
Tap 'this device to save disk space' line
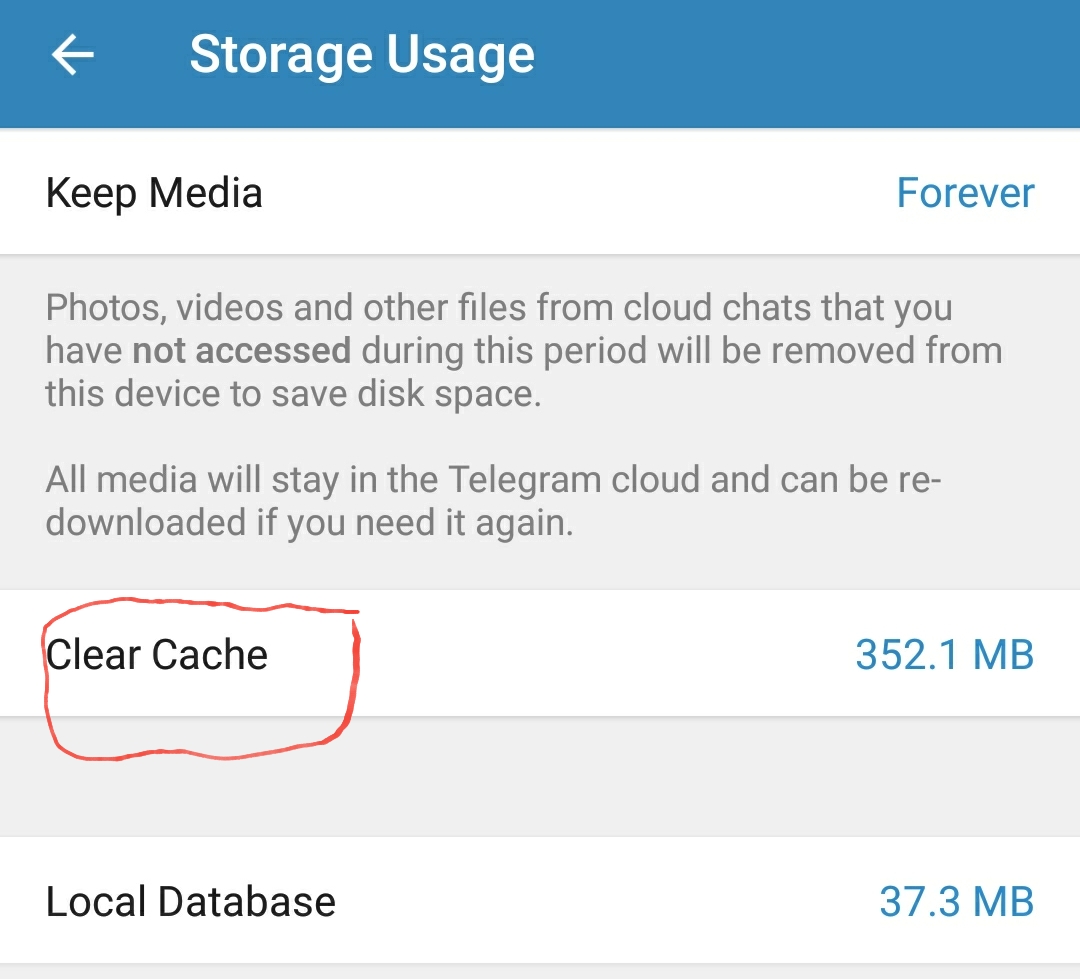[x=293, y=394]
